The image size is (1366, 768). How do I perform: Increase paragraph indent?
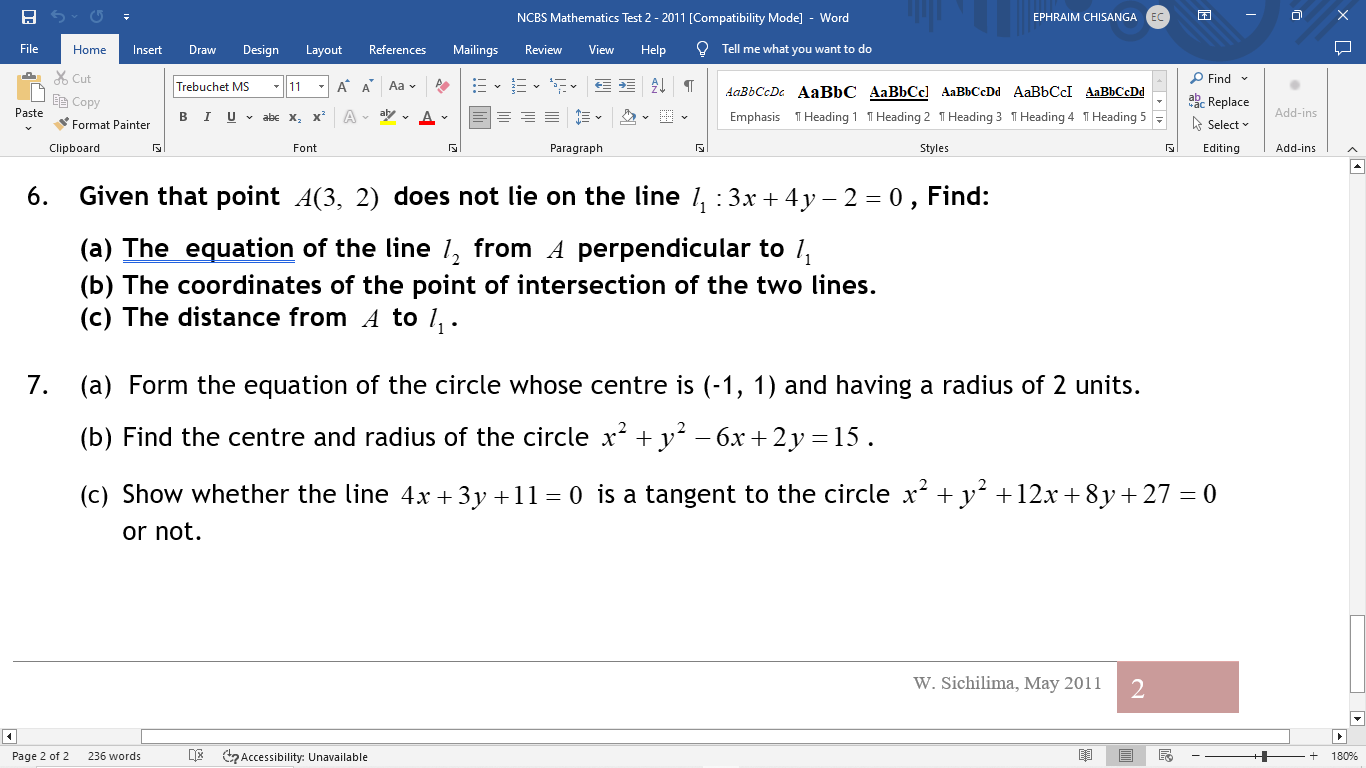click(x=626, y=87)
